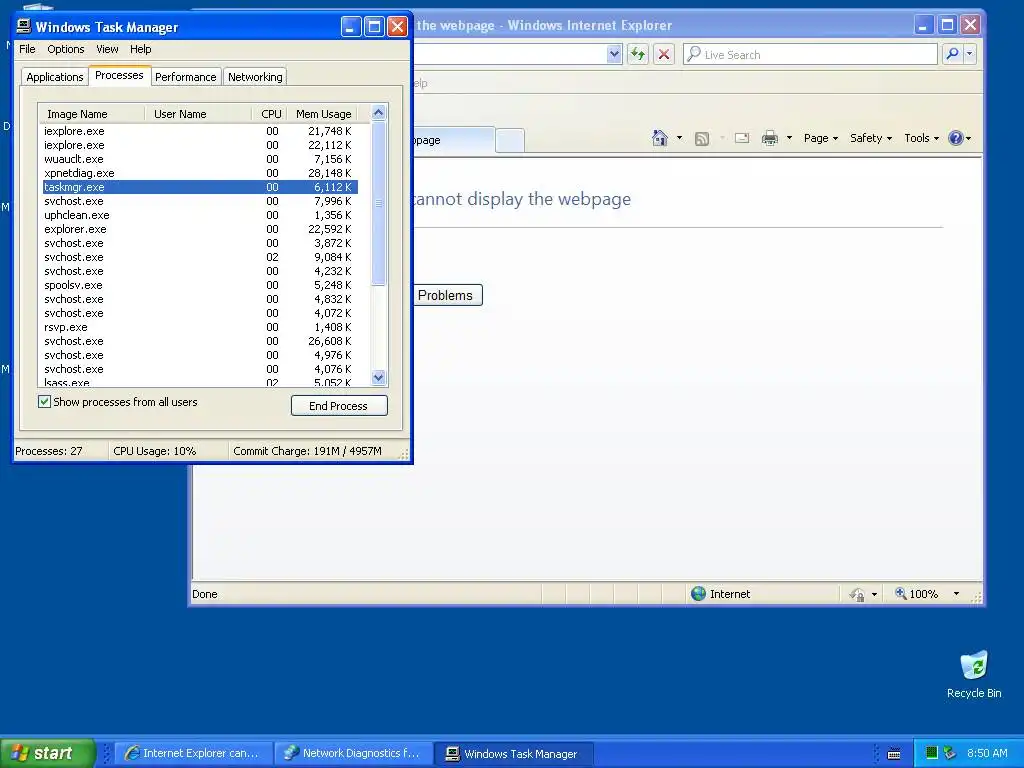Click Windows Task Manager taskbar button
The height and width of the screenshot is (768, 1024).
(513, 753)
